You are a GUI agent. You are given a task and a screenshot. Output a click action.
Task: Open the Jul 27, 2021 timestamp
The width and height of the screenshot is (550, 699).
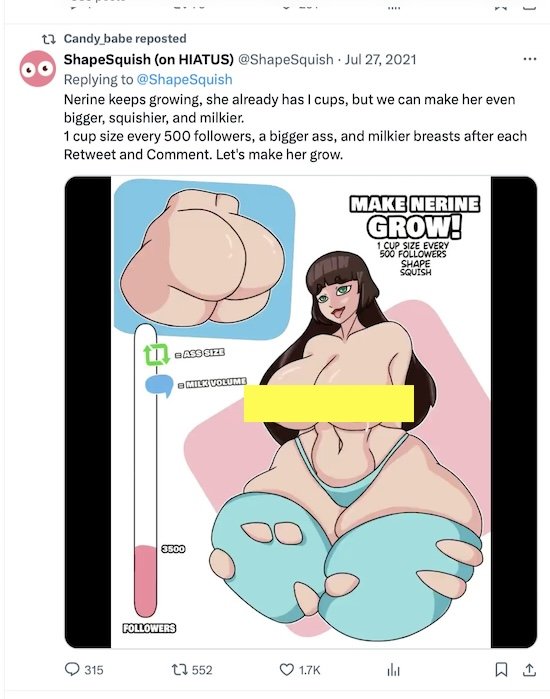380,59
